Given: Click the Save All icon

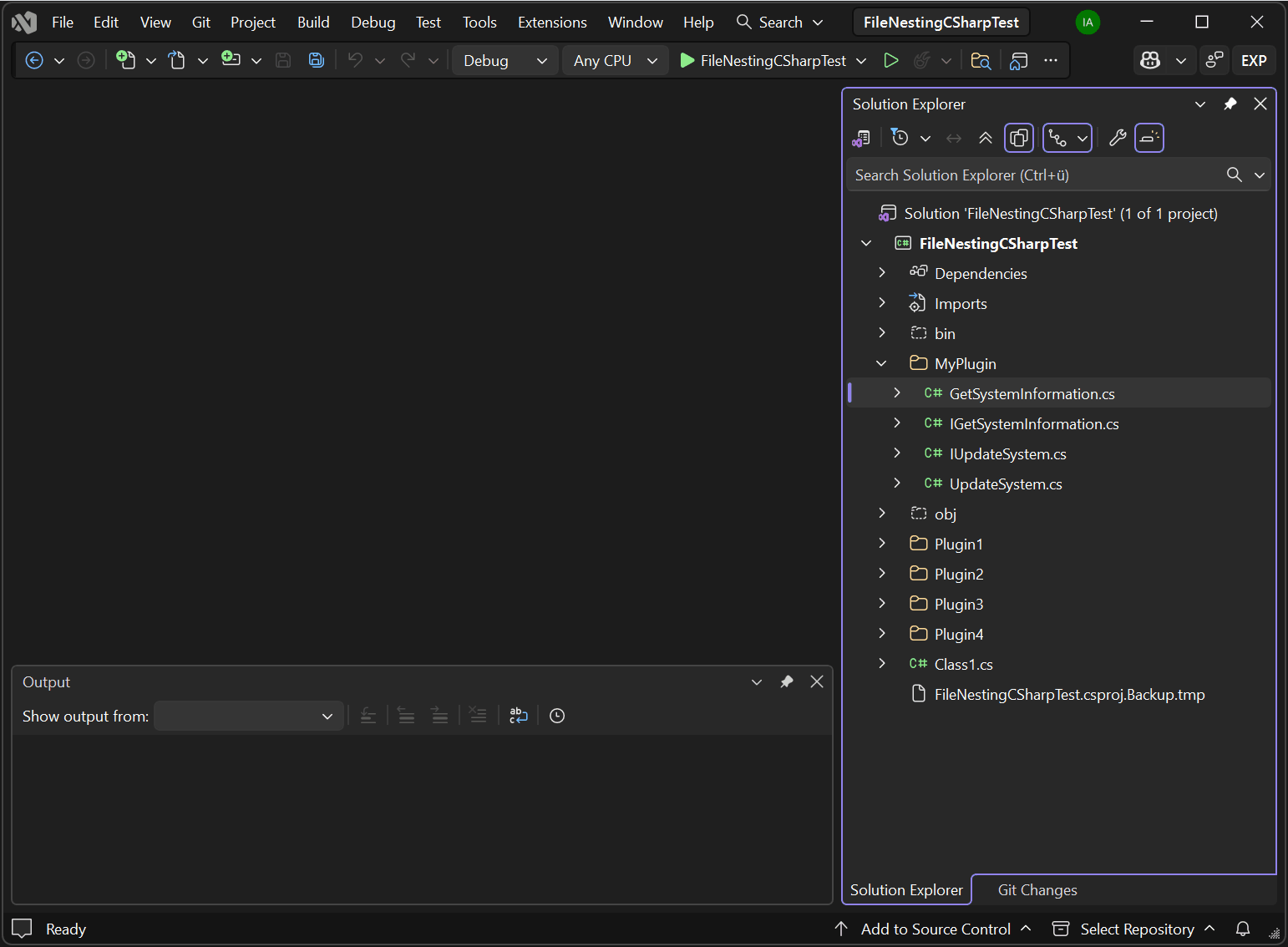Looking at the screenshot, I should [316, 60].
